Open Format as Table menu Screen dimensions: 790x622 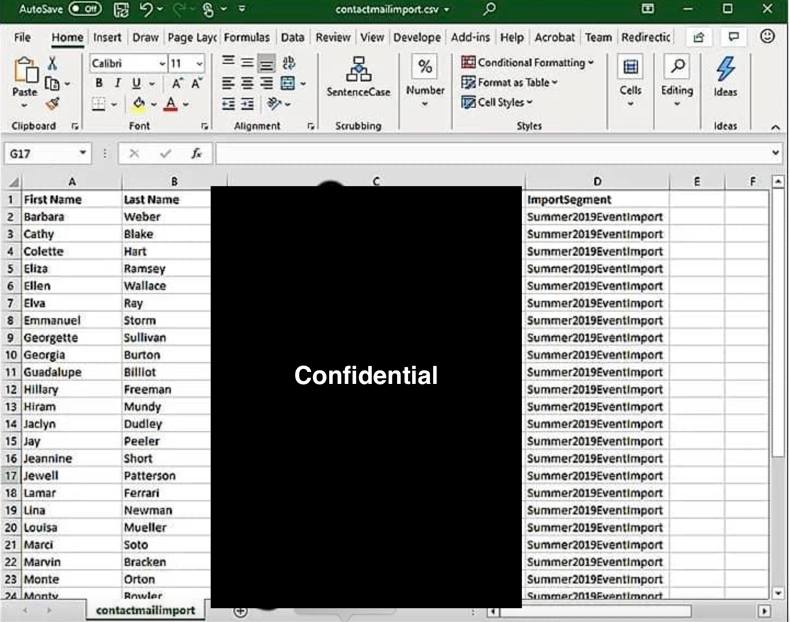click(509, 82)
